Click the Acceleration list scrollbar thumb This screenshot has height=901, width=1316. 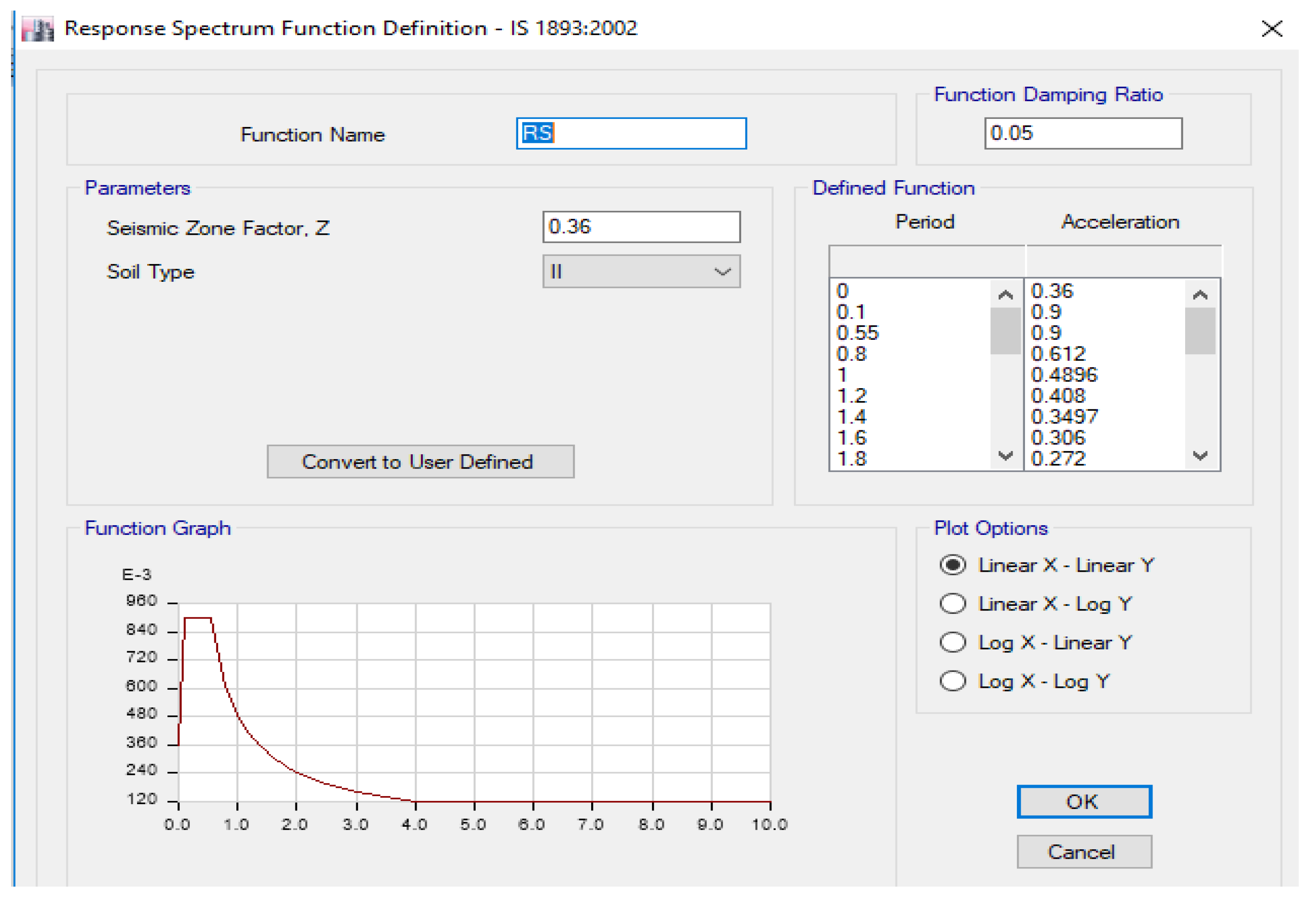pyautogui.click(x=1200, y=331)
